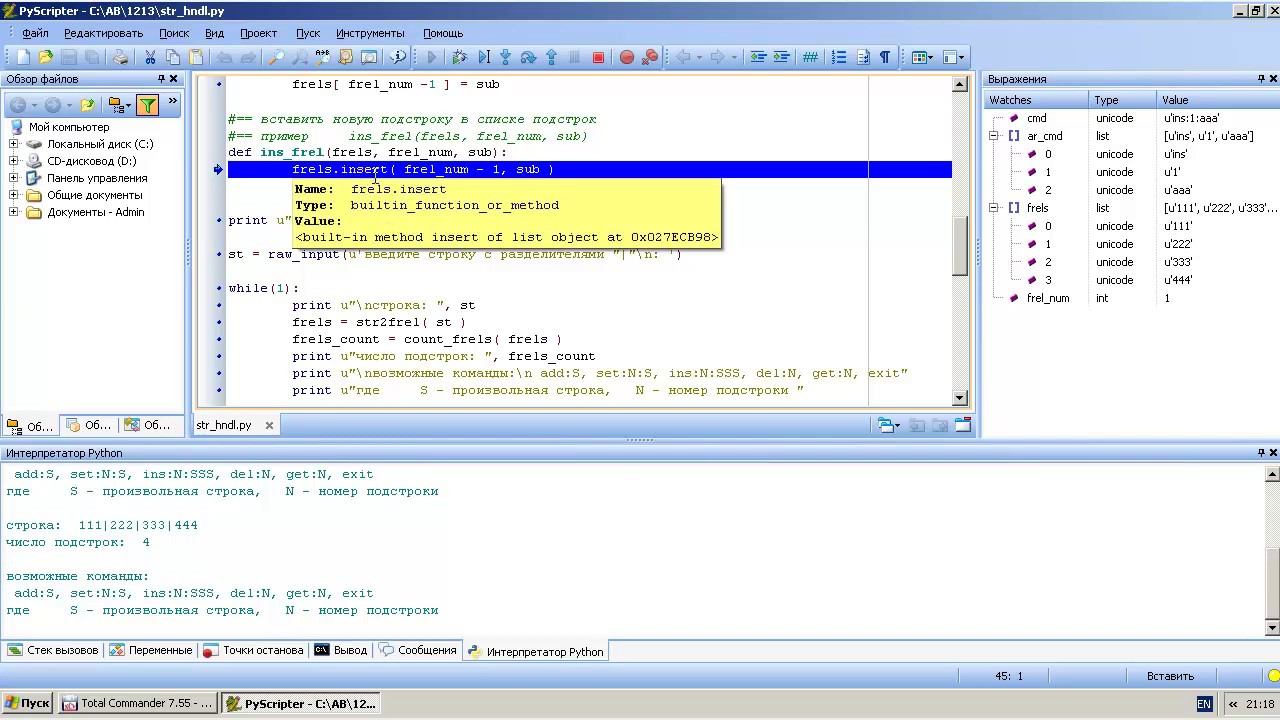This screenshot has width=1280, height=720.
Task: Click the Replace A→B icon
Action: [x=322, y=57]
